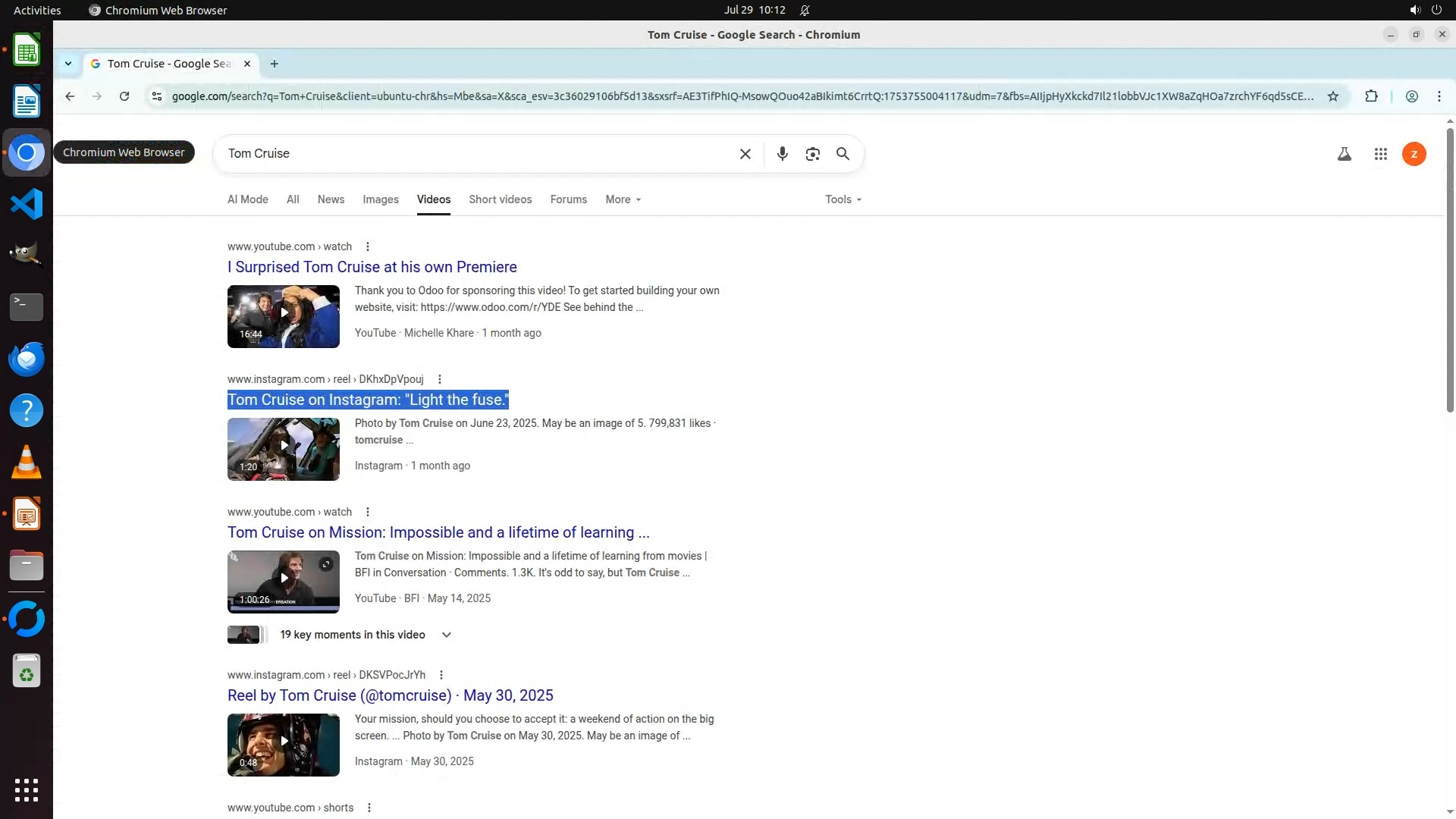Open Google Lens image search
The height and width of the screenshot is (819, 1456).
(x=812, y=154)
